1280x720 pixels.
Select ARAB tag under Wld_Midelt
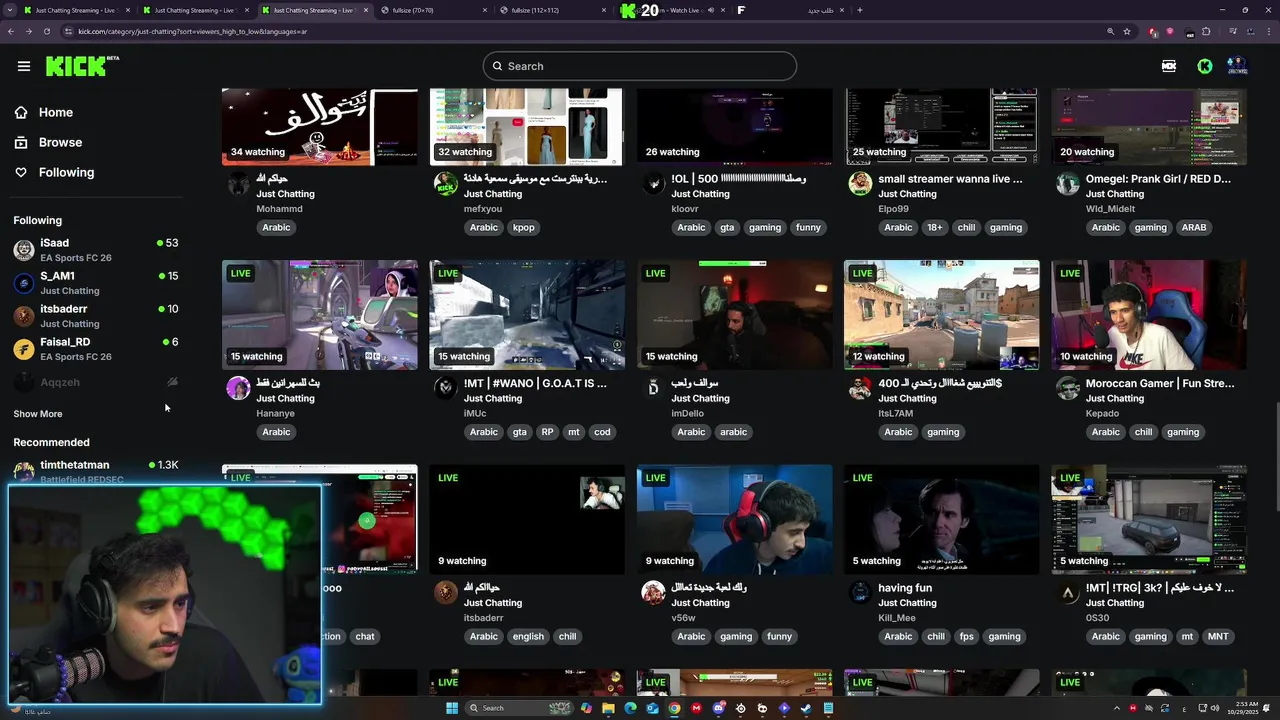coord(1194,227)
